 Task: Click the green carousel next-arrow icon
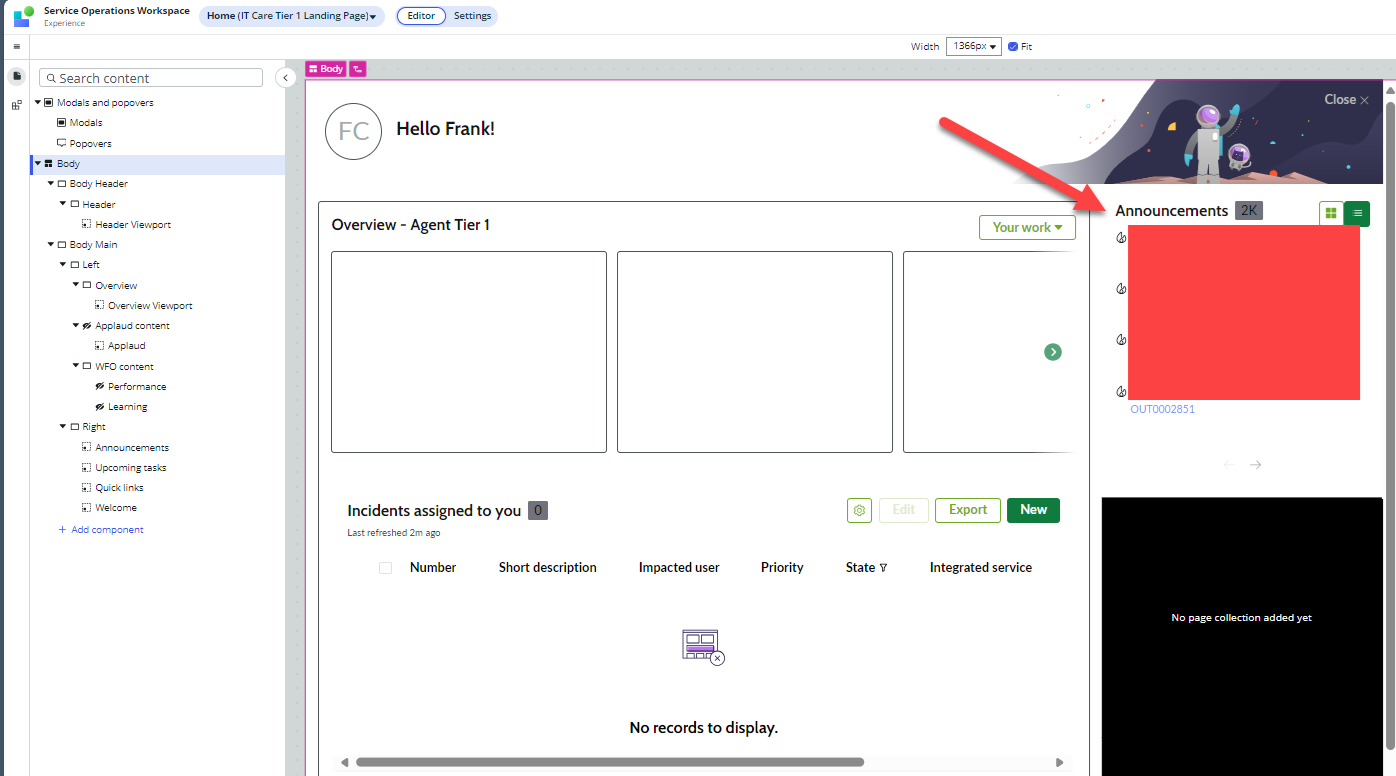pos(1052,352)
